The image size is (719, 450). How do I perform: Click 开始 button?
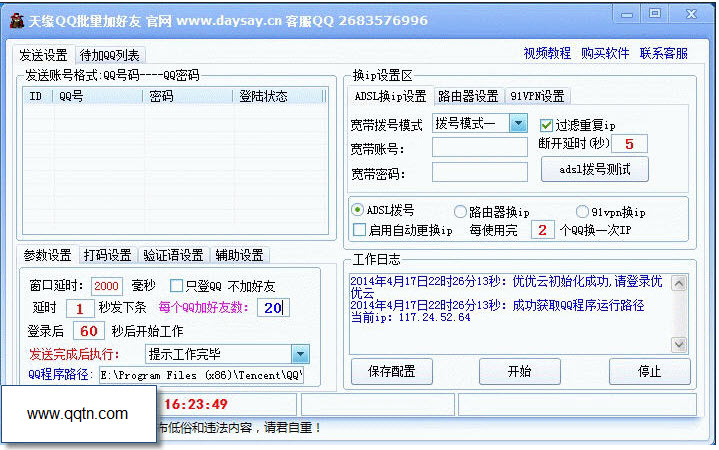coord(520,371)
